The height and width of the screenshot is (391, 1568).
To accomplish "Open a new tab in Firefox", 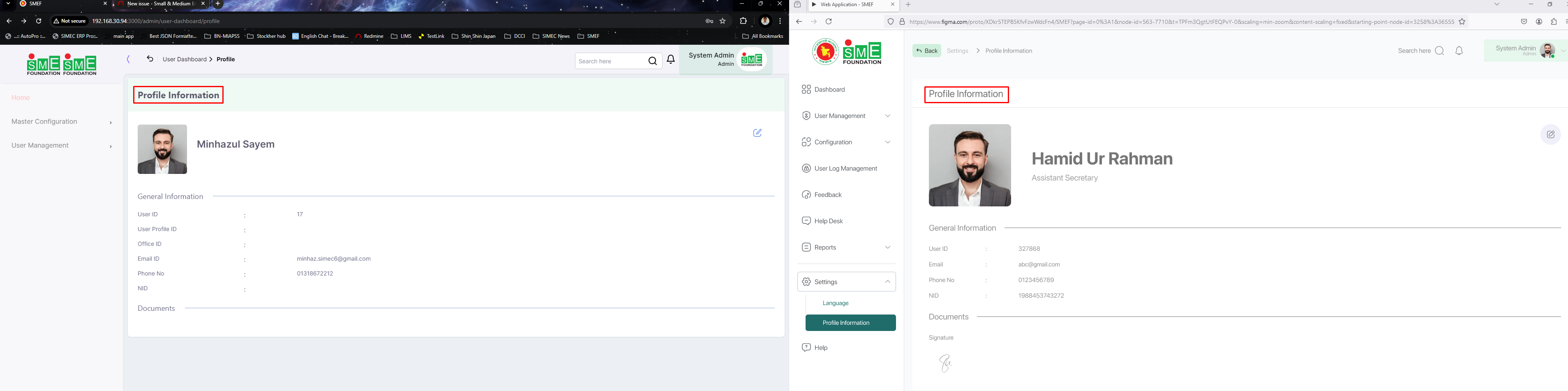I will click(x=908, y=4).
